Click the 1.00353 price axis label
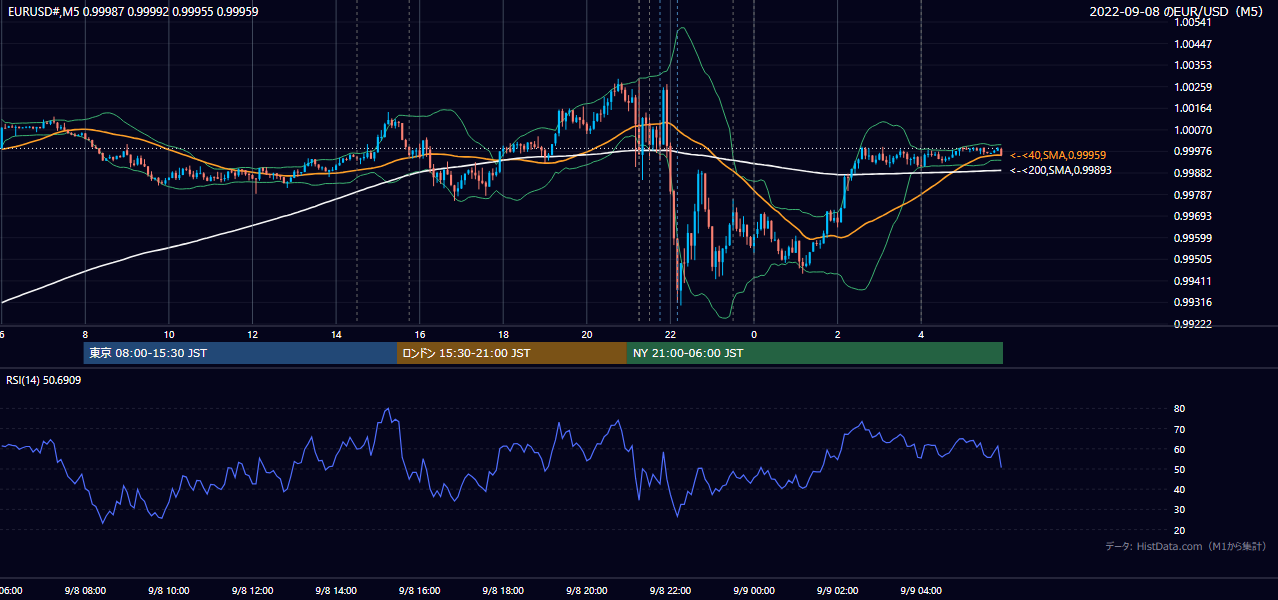 tap(1194, 66)
